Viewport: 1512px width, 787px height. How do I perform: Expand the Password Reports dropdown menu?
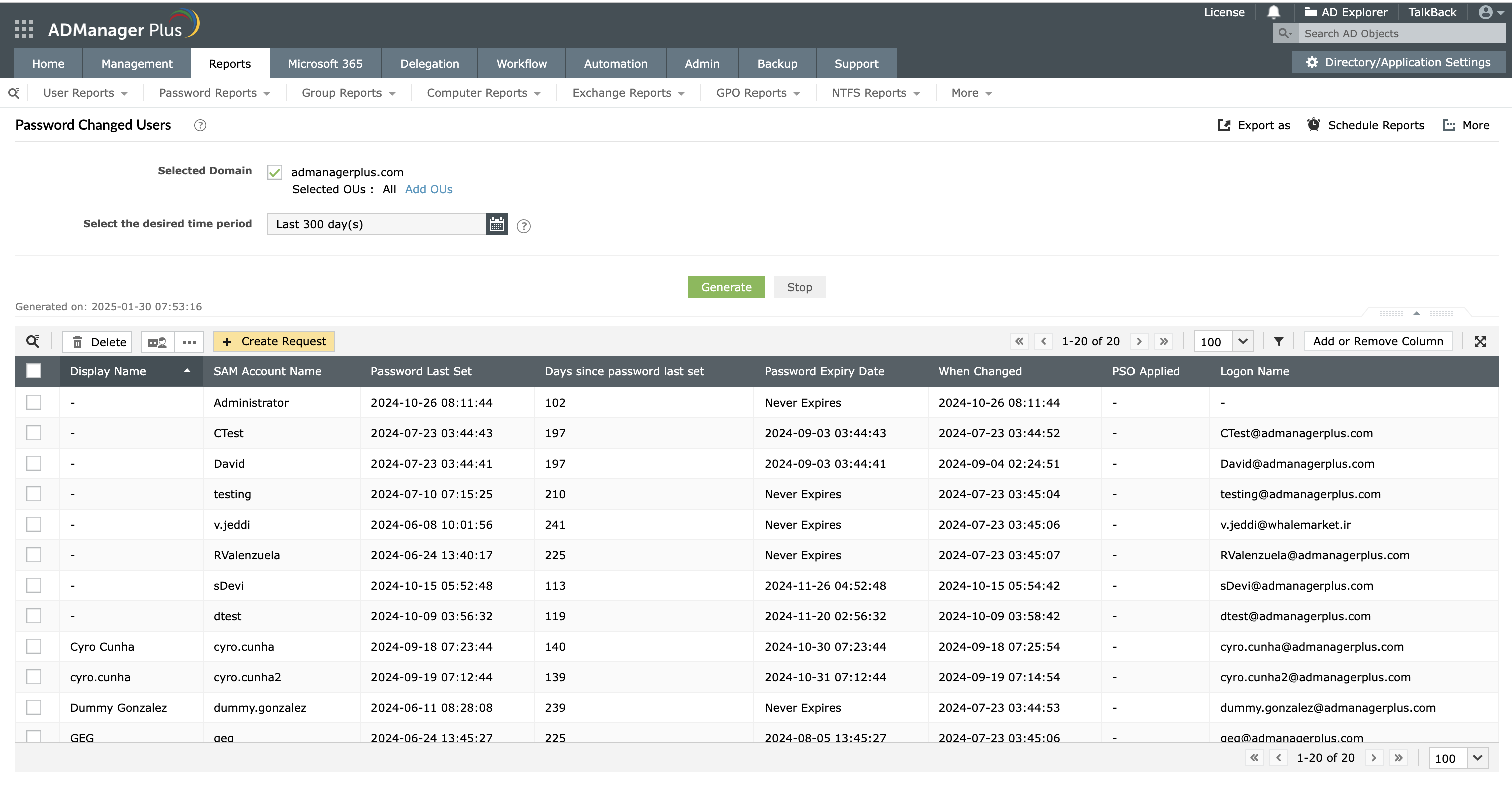(214, 93)
